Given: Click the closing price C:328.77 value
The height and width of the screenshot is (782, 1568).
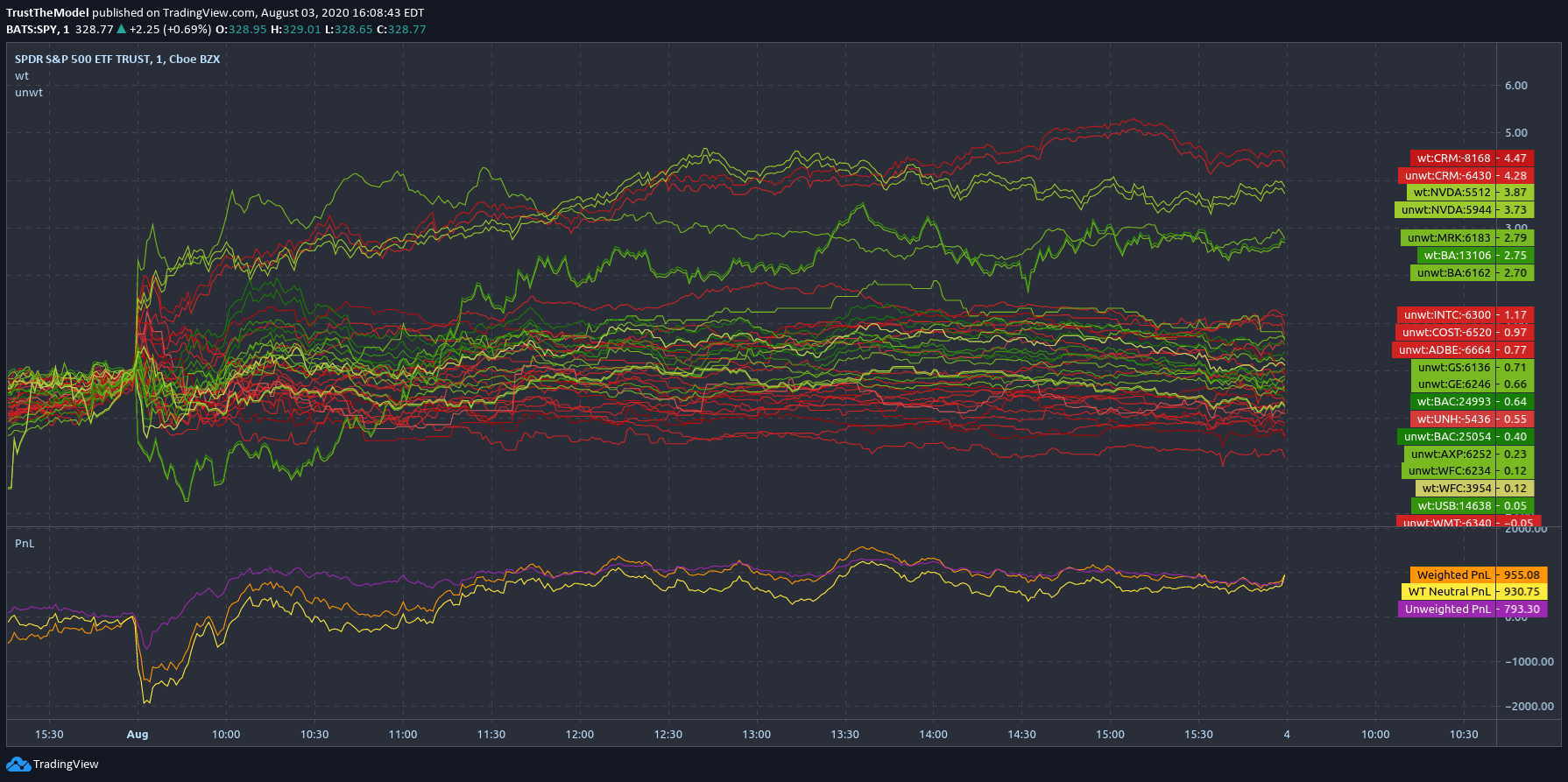Looking at the screenshot, I should [x=401, y=30].
